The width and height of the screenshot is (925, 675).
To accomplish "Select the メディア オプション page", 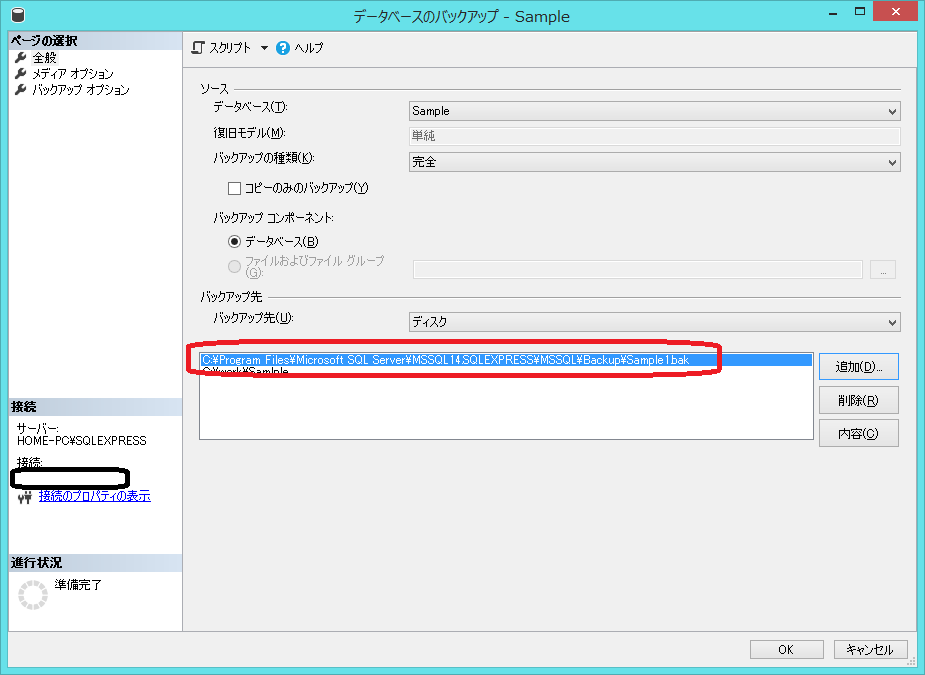I will (x=73, y=74).
